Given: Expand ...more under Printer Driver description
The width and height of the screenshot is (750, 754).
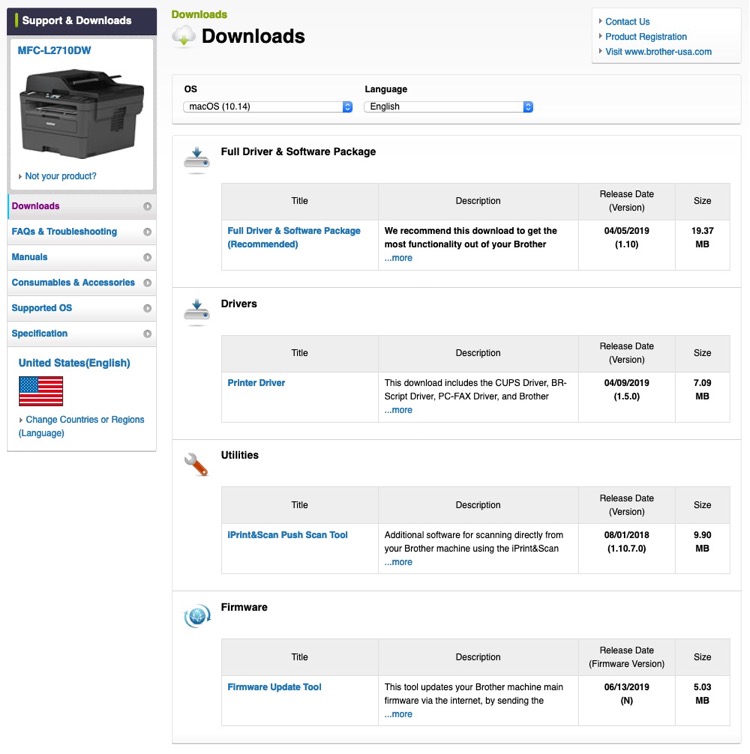Looking at the screenshot, I should [398, 410].
